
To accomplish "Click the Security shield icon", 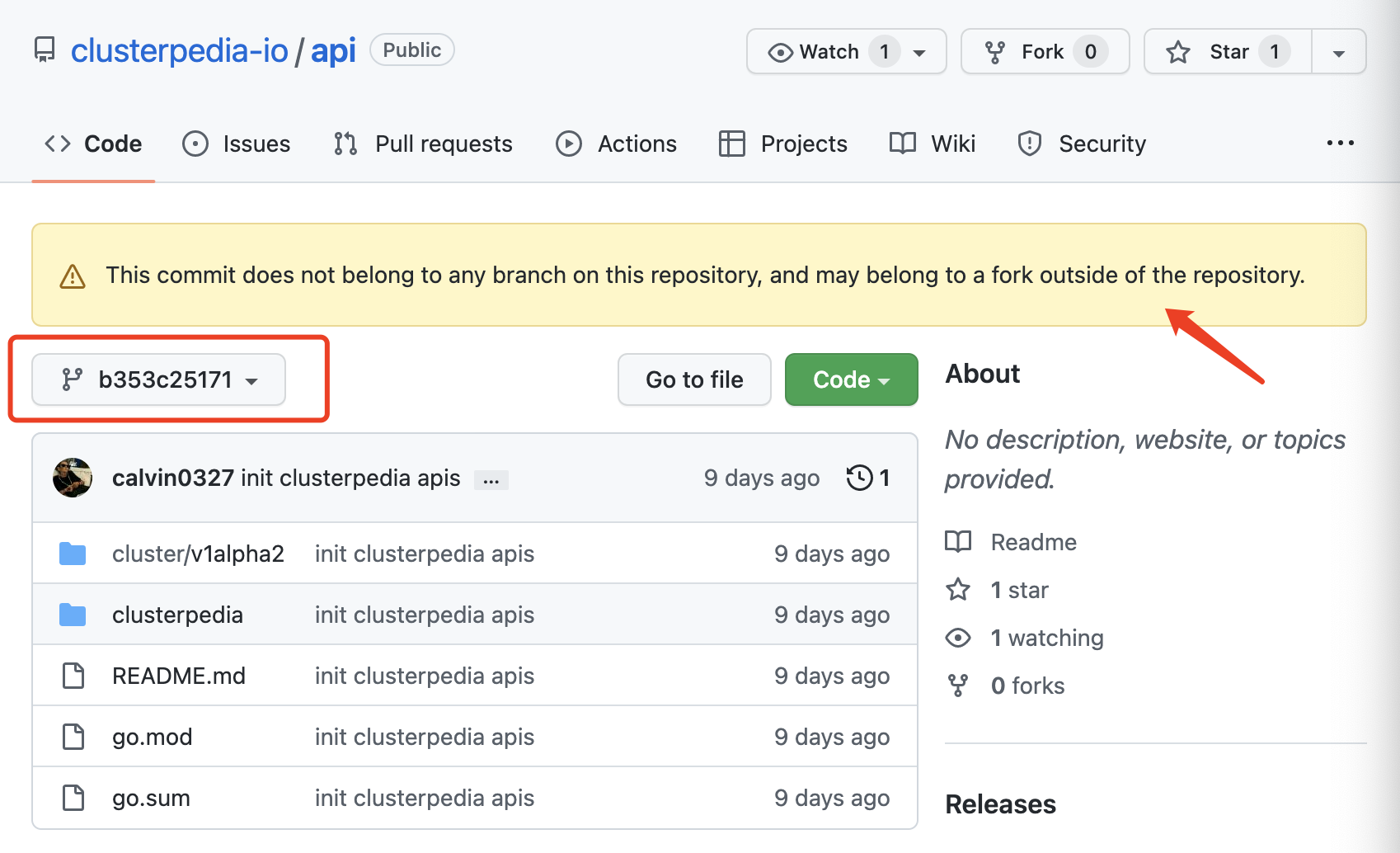I will click(1030, 143).
